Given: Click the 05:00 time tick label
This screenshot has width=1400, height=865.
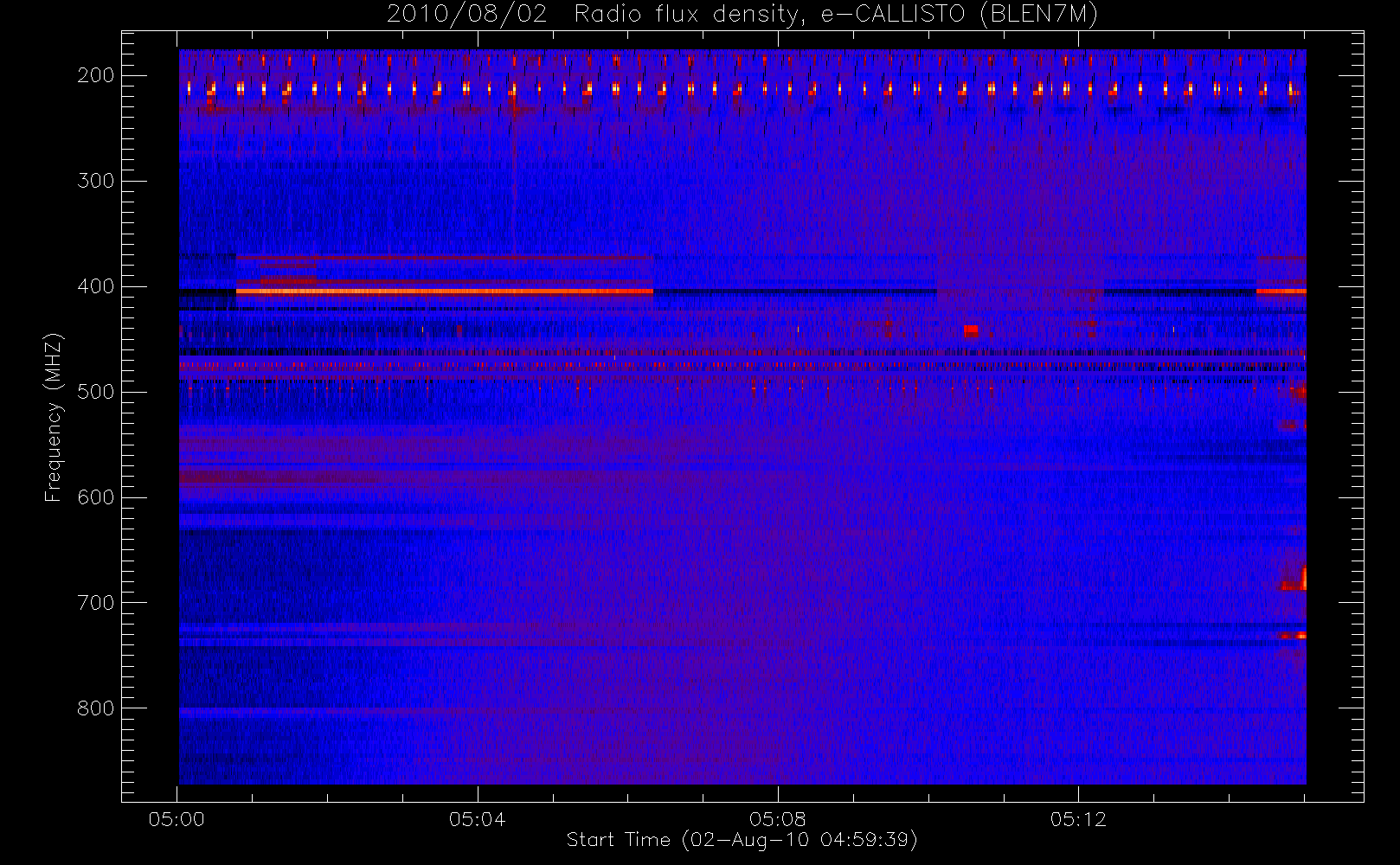Looking at the screenshot, I should [177, 819].
